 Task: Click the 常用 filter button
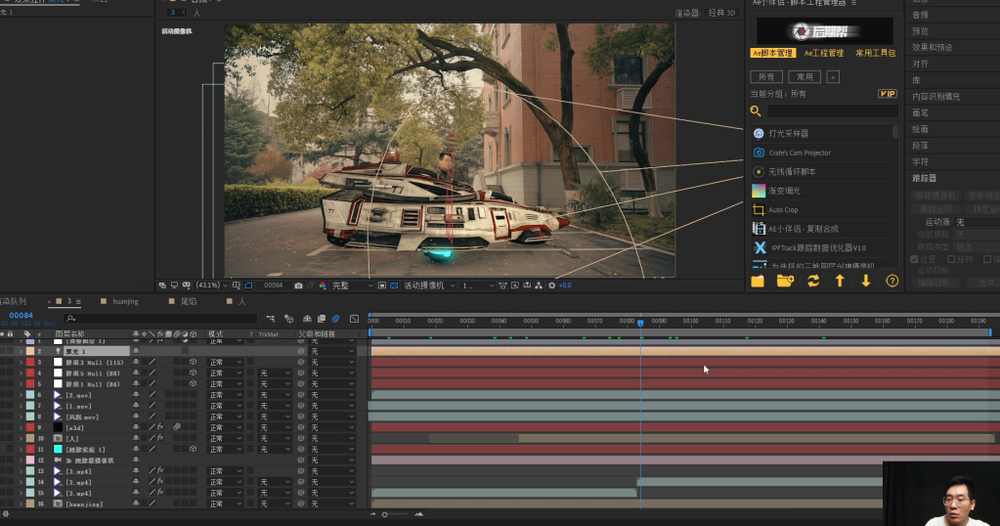tap(803, 77)
